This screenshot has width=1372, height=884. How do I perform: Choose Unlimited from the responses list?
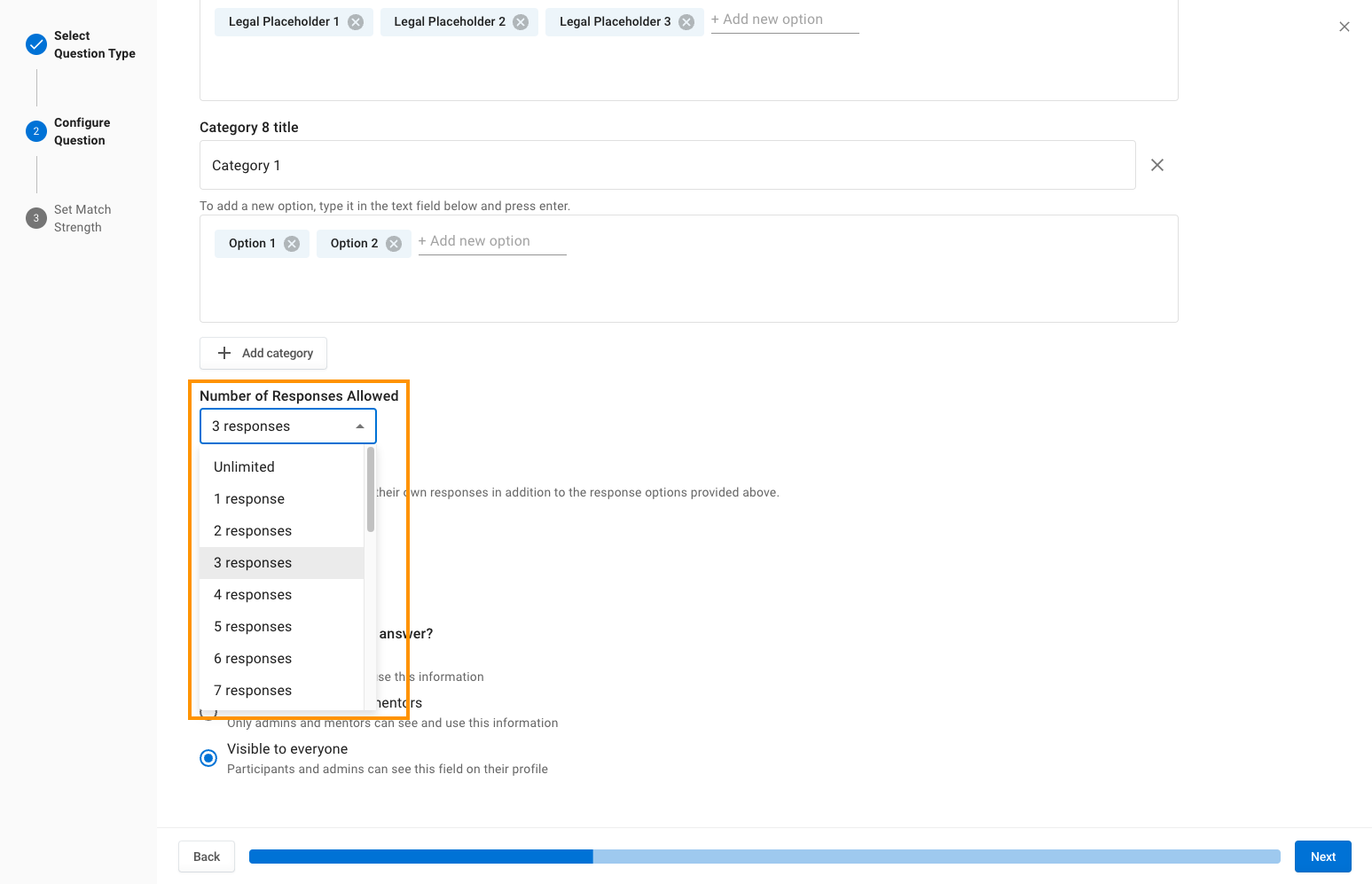pos(244,467)
